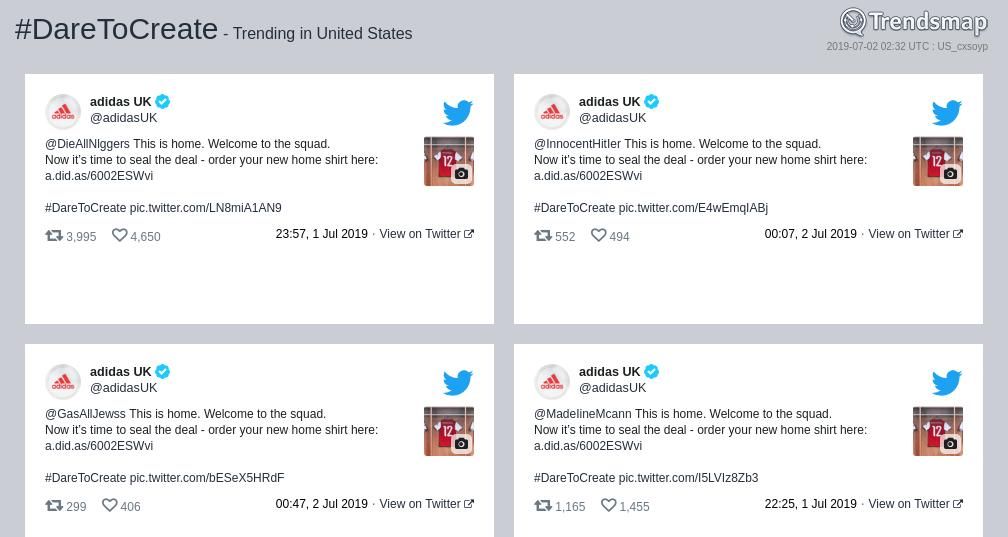The image size is (1008, 537).
Task: Click the heart icon showing 494 likes
Action: [x=598, y=235]
